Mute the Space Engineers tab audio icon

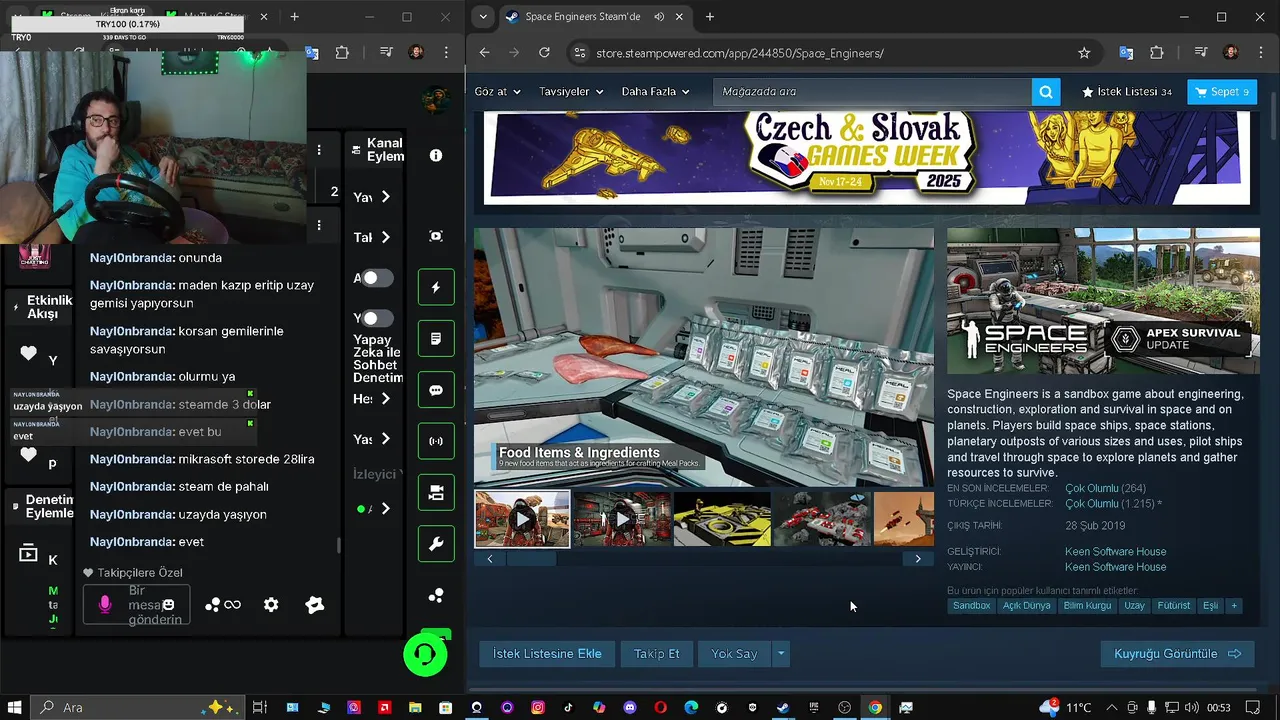tap(660, 17)
